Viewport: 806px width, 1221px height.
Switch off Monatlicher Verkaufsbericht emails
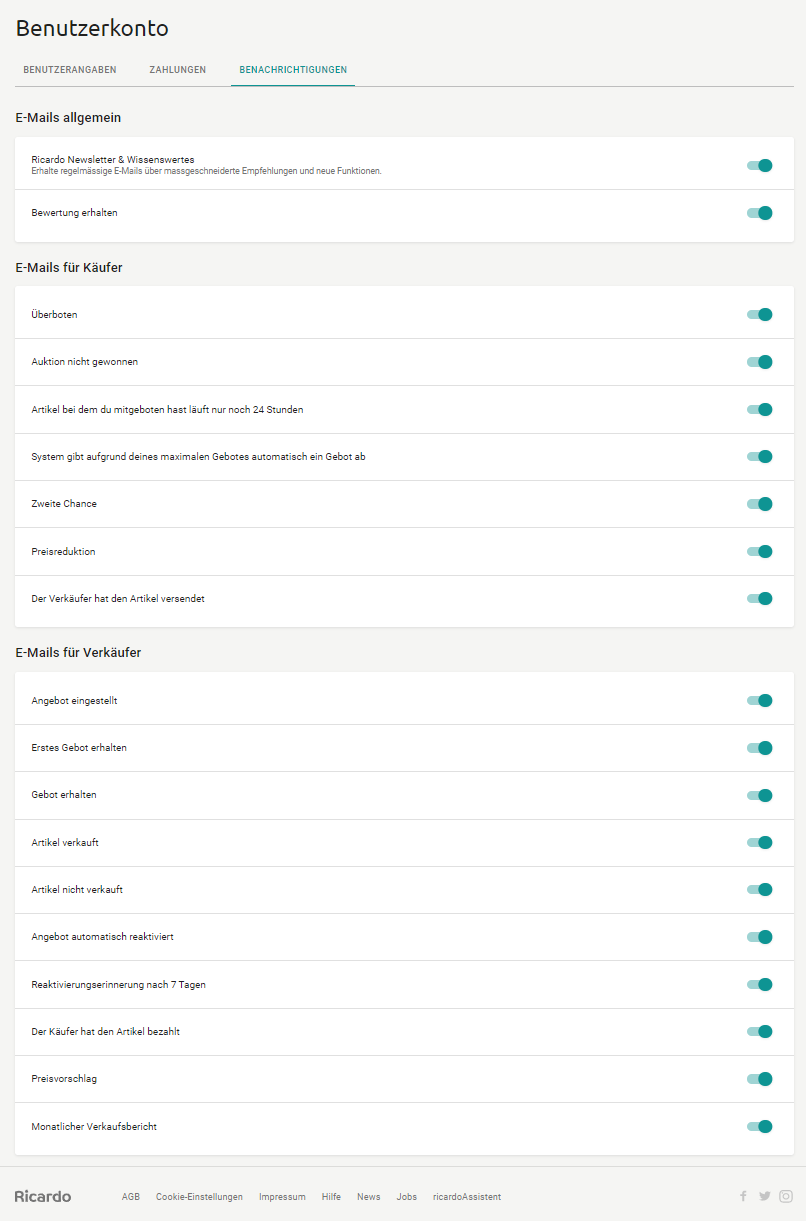tap(760, 1127)
